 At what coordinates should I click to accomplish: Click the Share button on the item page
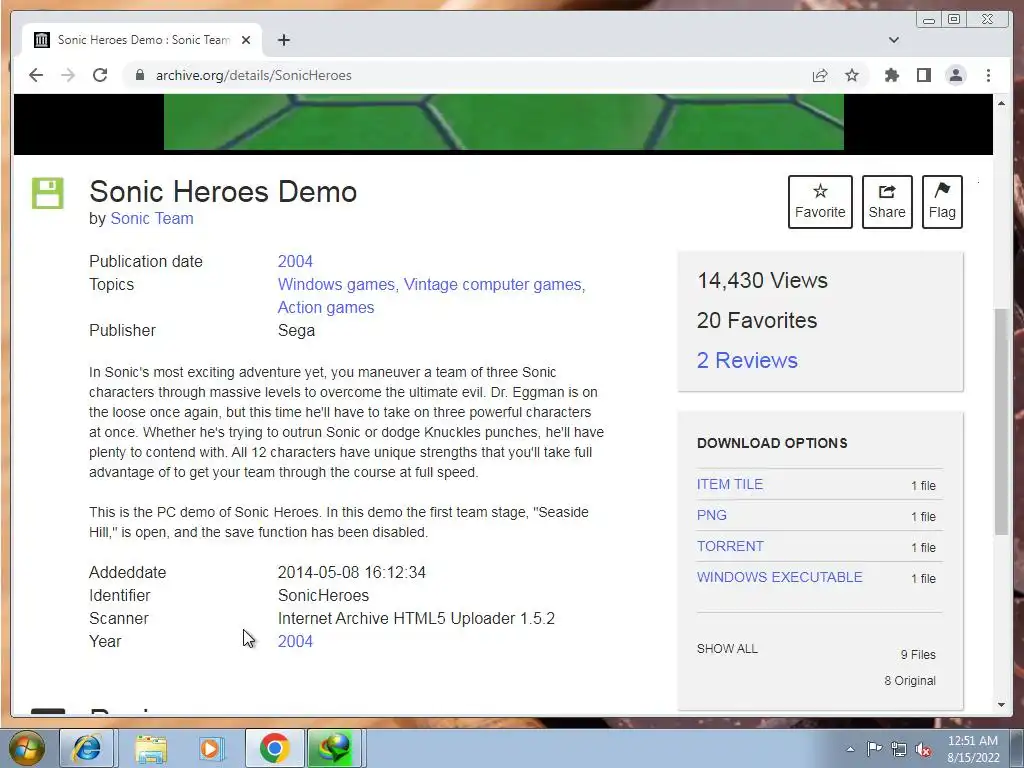(887, 202)
